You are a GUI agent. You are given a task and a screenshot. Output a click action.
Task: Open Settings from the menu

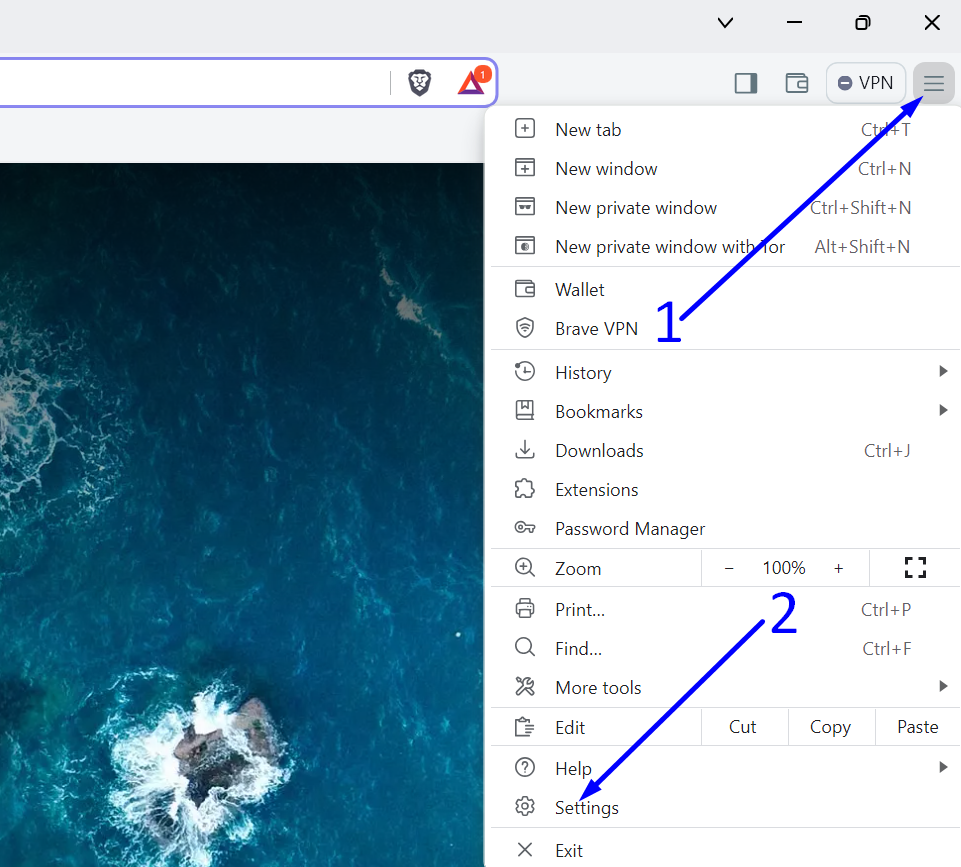point(586,807)
